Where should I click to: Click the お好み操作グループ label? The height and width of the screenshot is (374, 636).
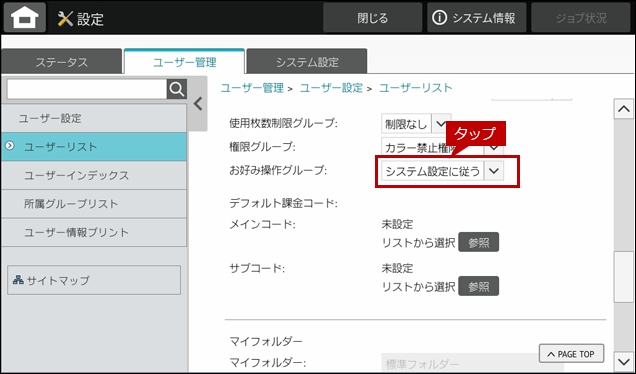(x=278, y=171)
